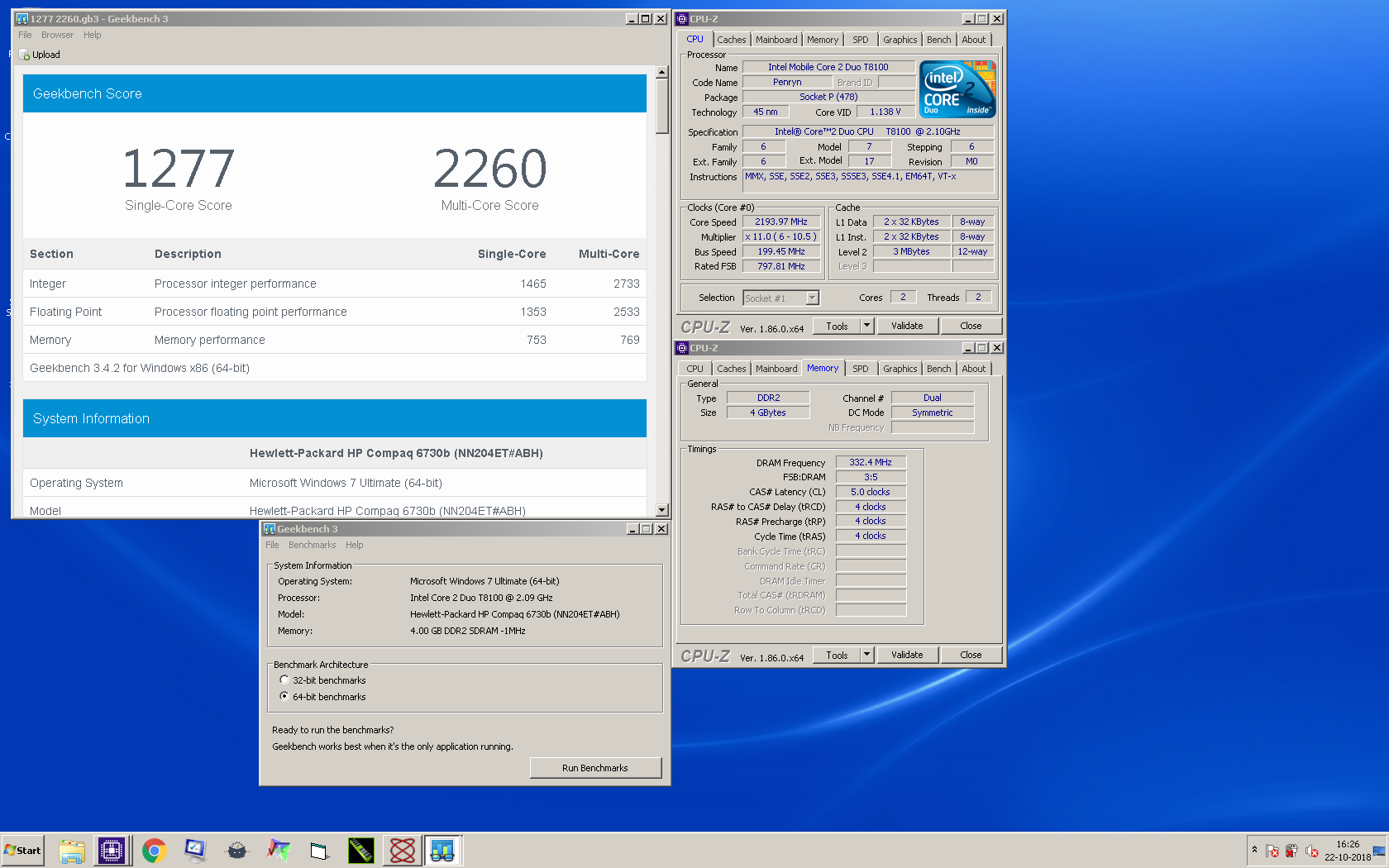Click Tools button in lower CPU-Z window

(x=837, y=655)
